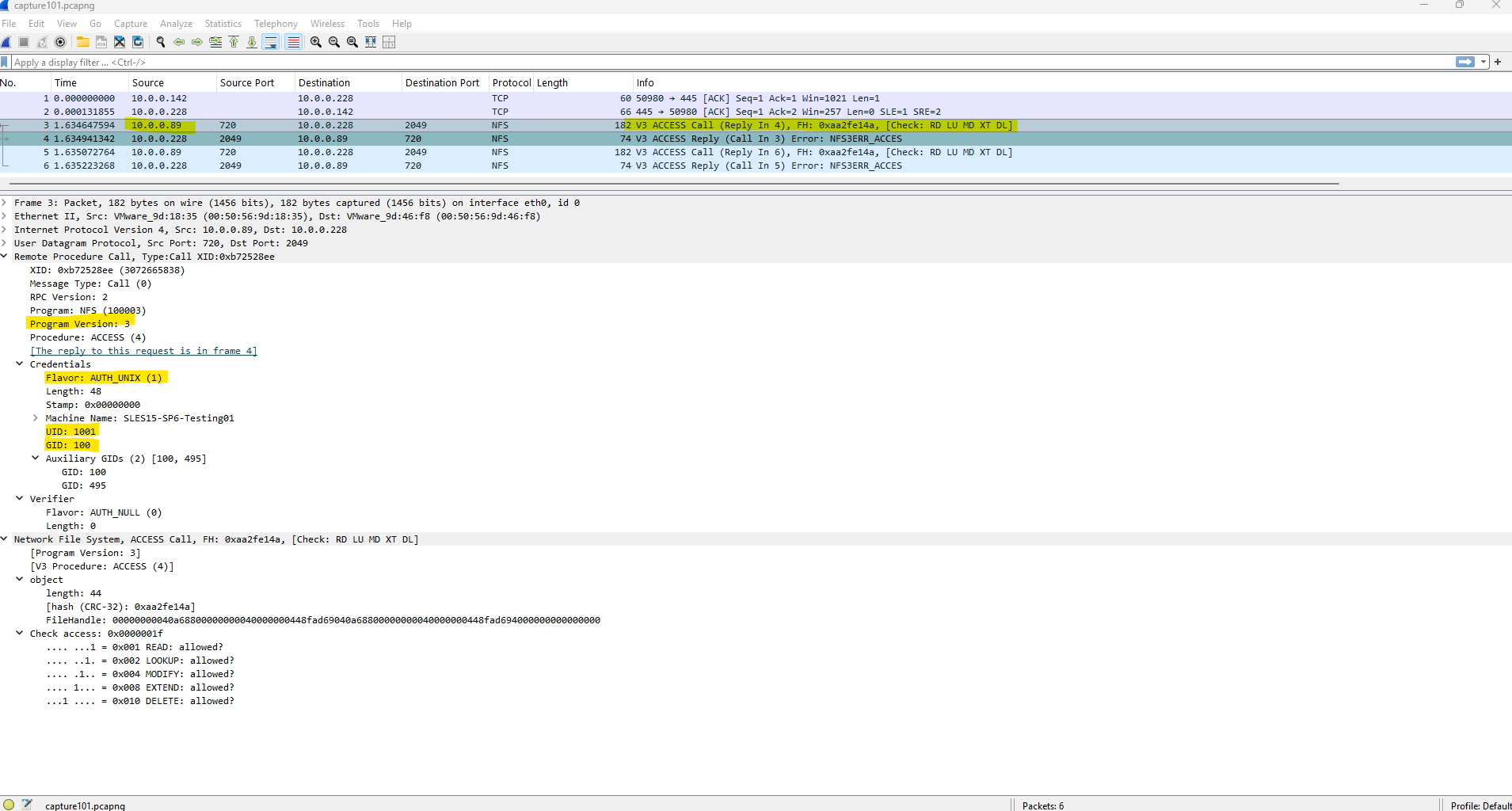Viewport: 1512px width, 811px height.
Task: Select packet 1 TCP ACK row
Action: [x=756, y=98]
